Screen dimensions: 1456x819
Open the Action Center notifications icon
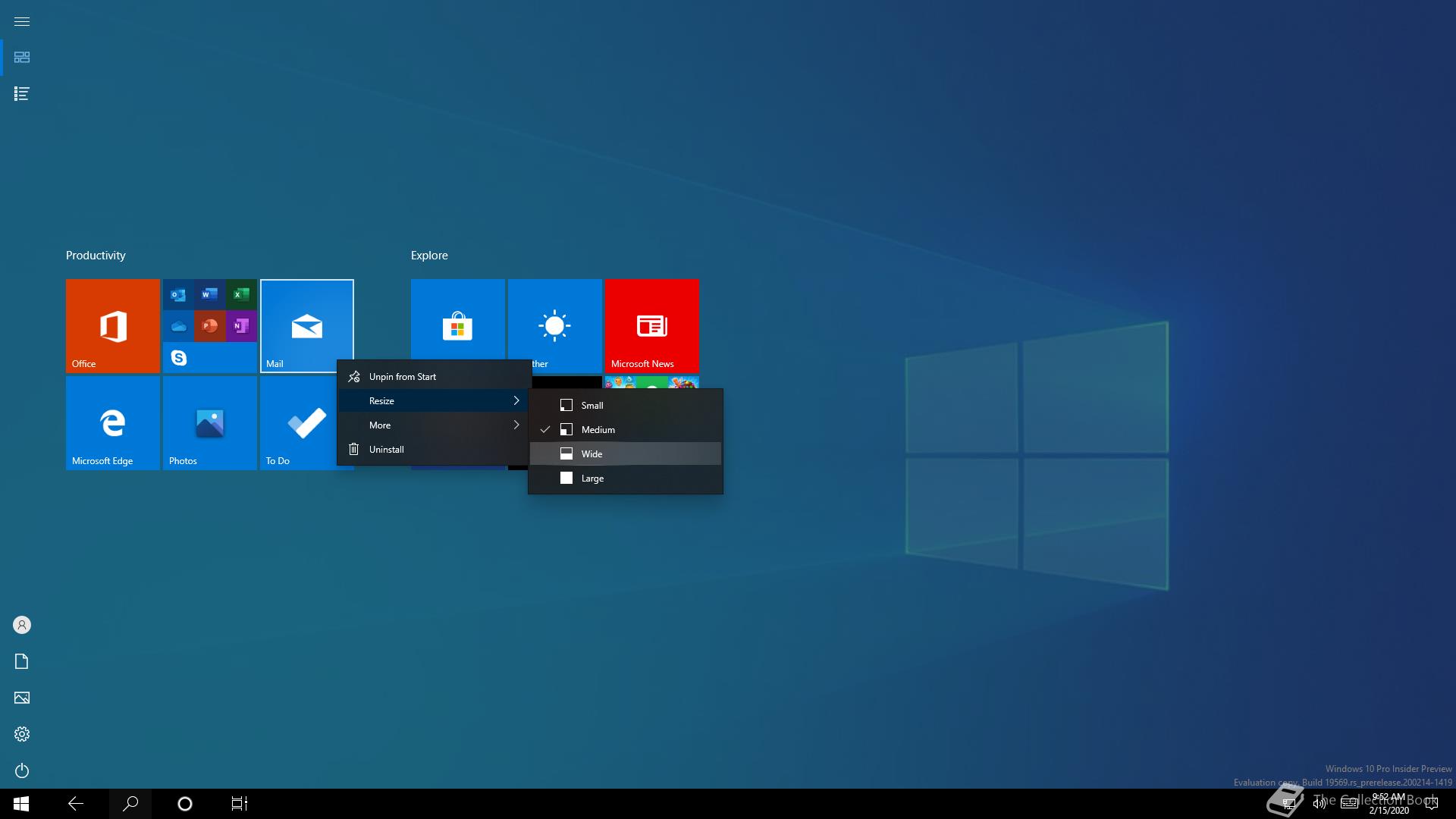click(1432, 804)
